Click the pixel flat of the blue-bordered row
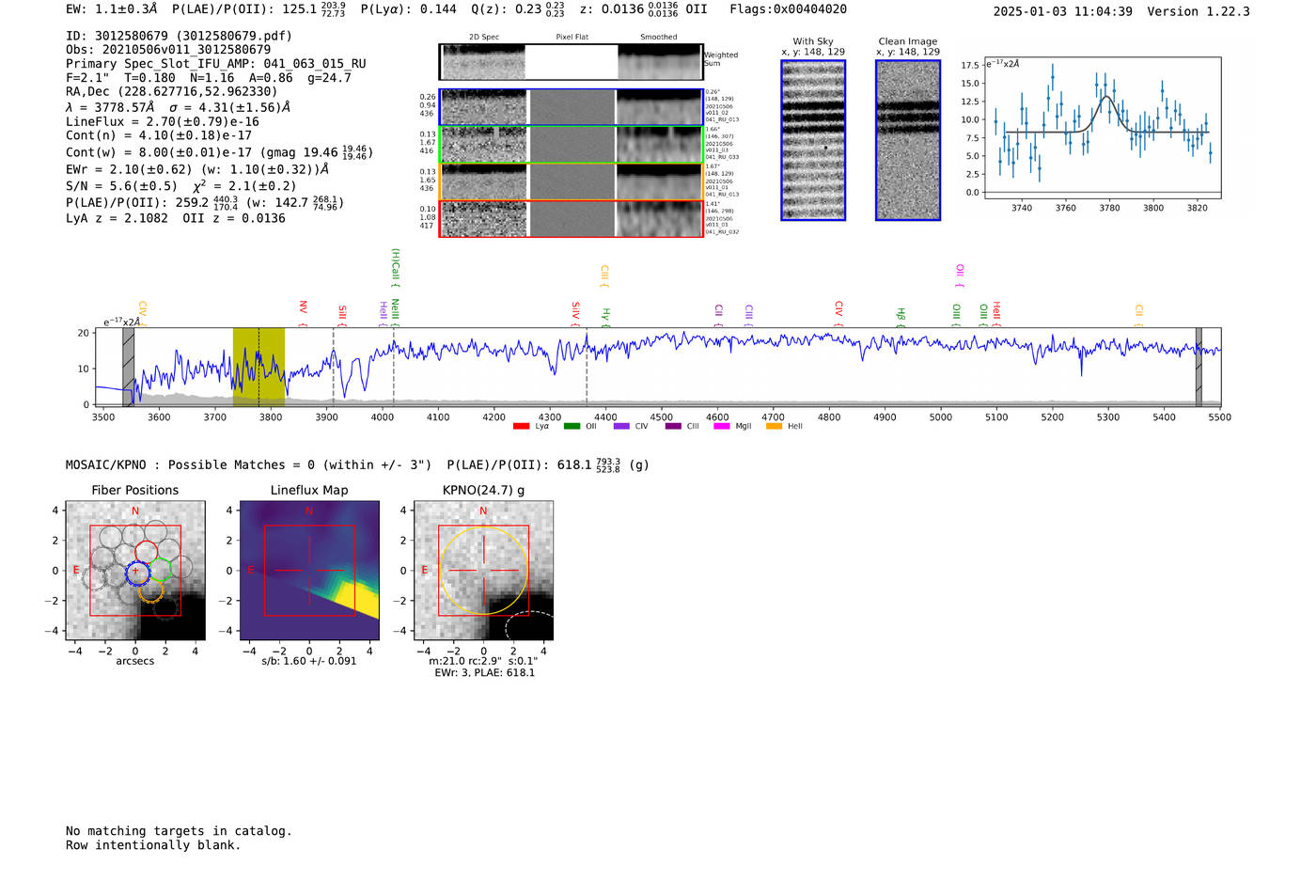This screenshot has height=896, width=1316. pyautogui.click(x=572, y=107)
